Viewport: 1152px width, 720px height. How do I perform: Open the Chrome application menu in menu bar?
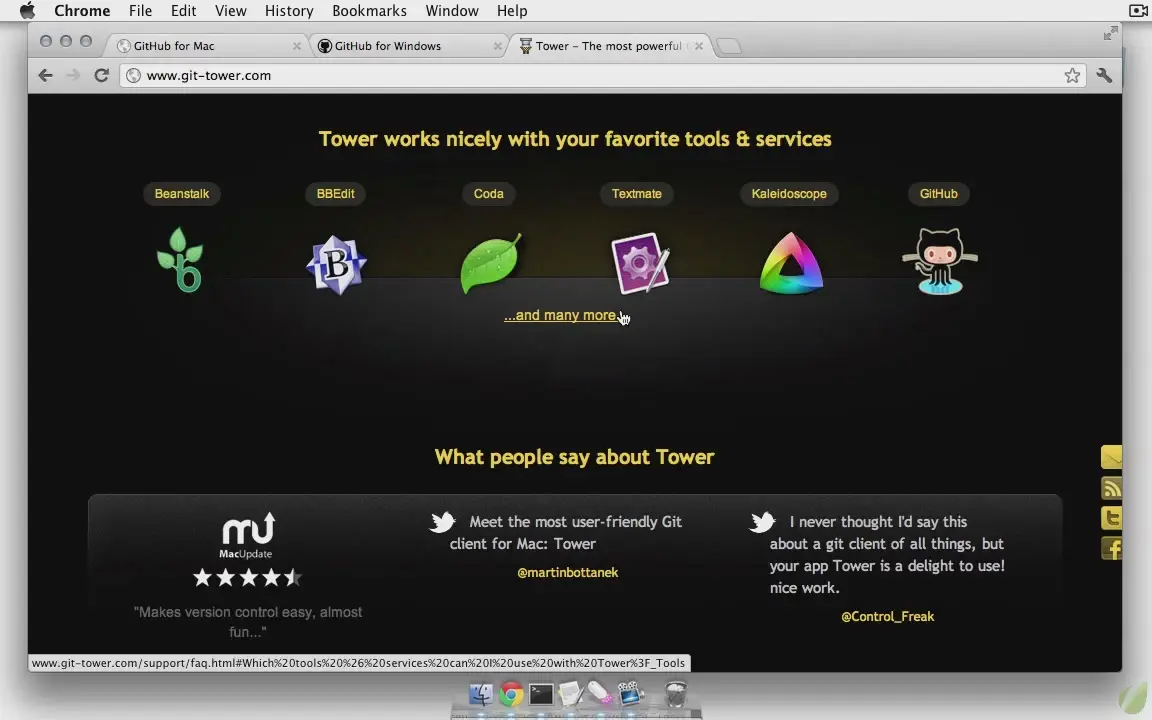coord(82,10)
